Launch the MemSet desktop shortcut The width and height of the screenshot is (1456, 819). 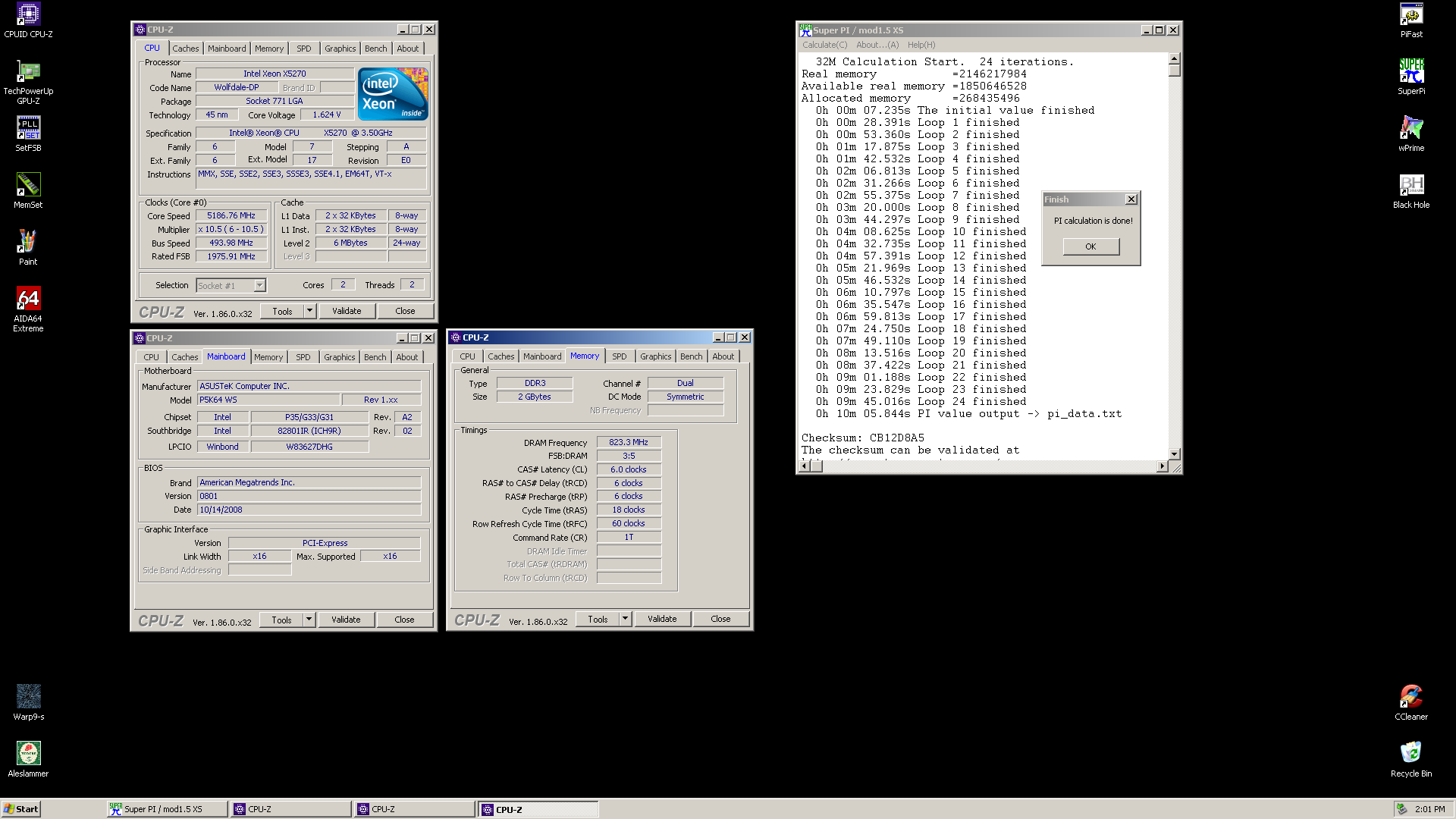click(28, 191)
